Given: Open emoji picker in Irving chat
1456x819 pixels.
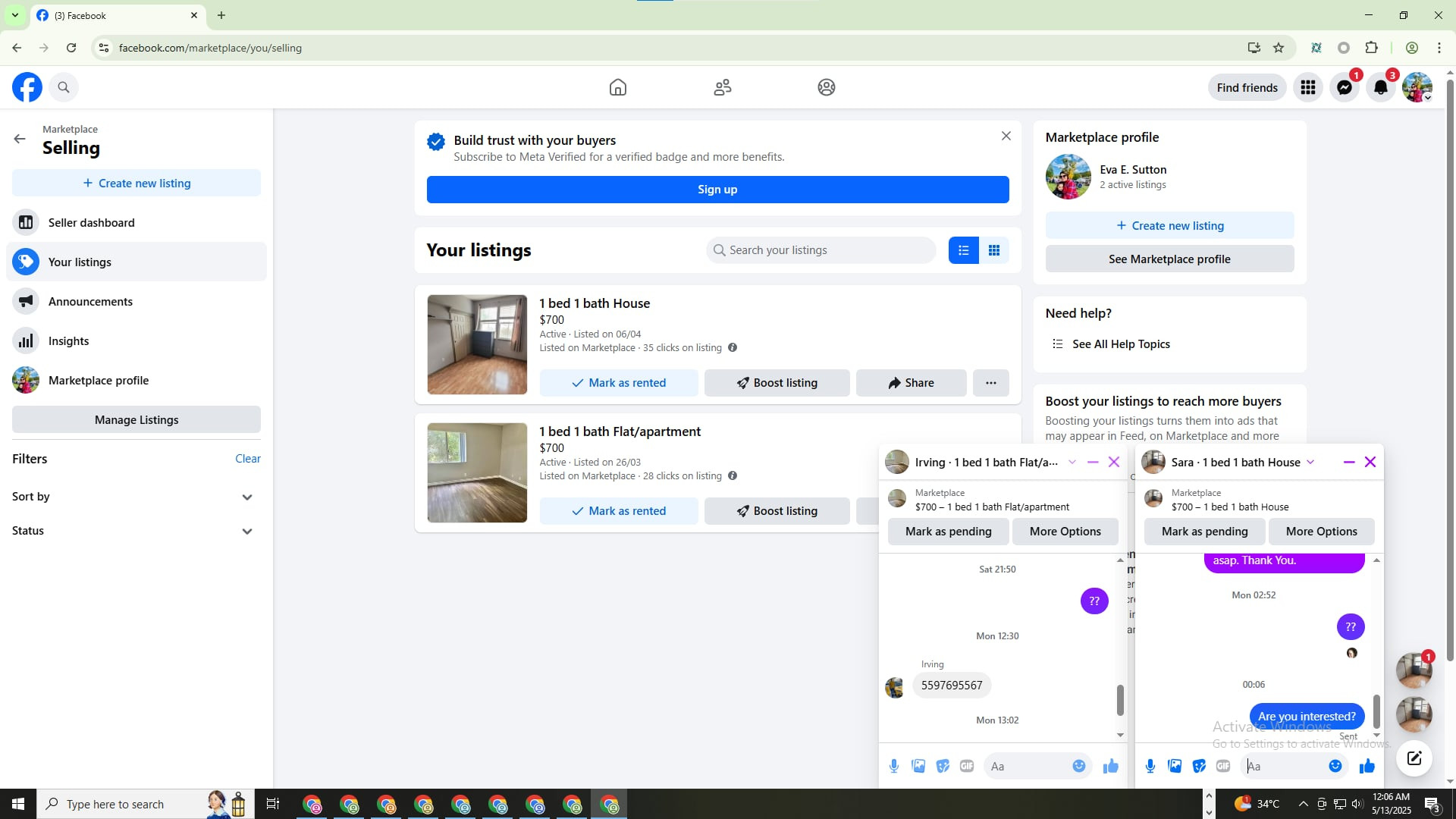Looking at the screenshot, I should 1079,767.
